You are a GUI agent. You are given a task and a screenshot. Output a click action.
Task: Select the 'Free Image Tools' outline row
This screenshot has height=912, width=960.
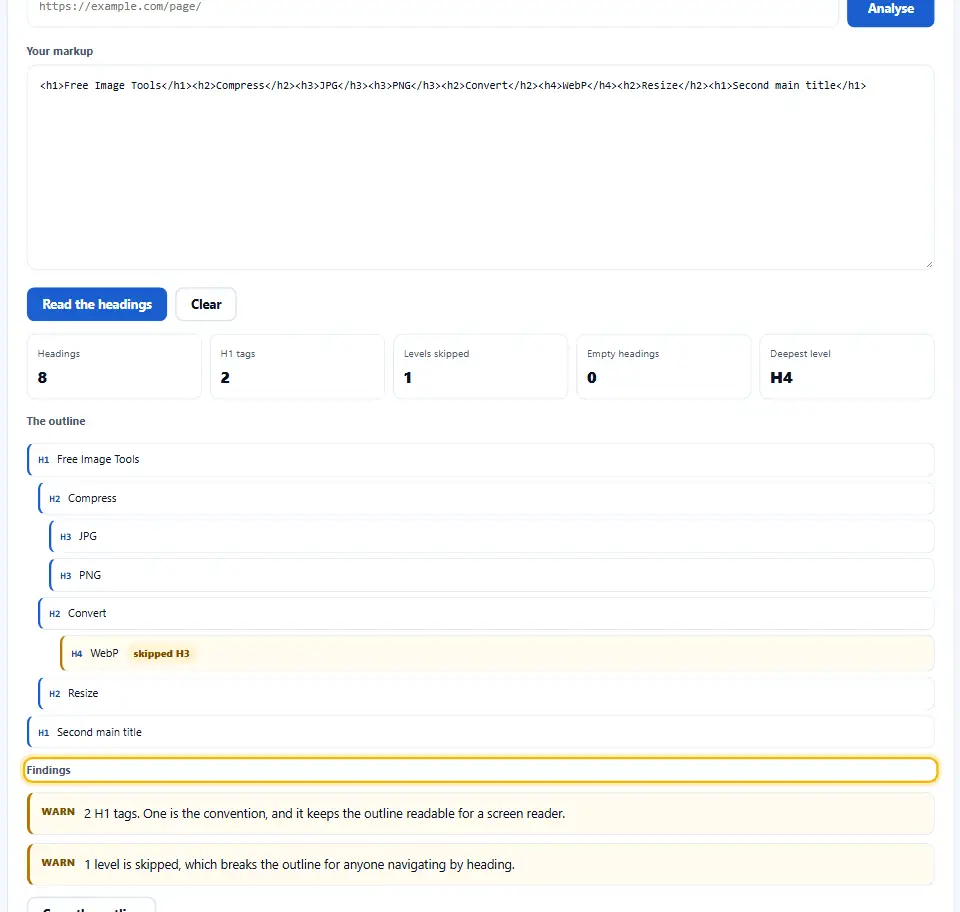pyautogui.click(x=481, y=460)
